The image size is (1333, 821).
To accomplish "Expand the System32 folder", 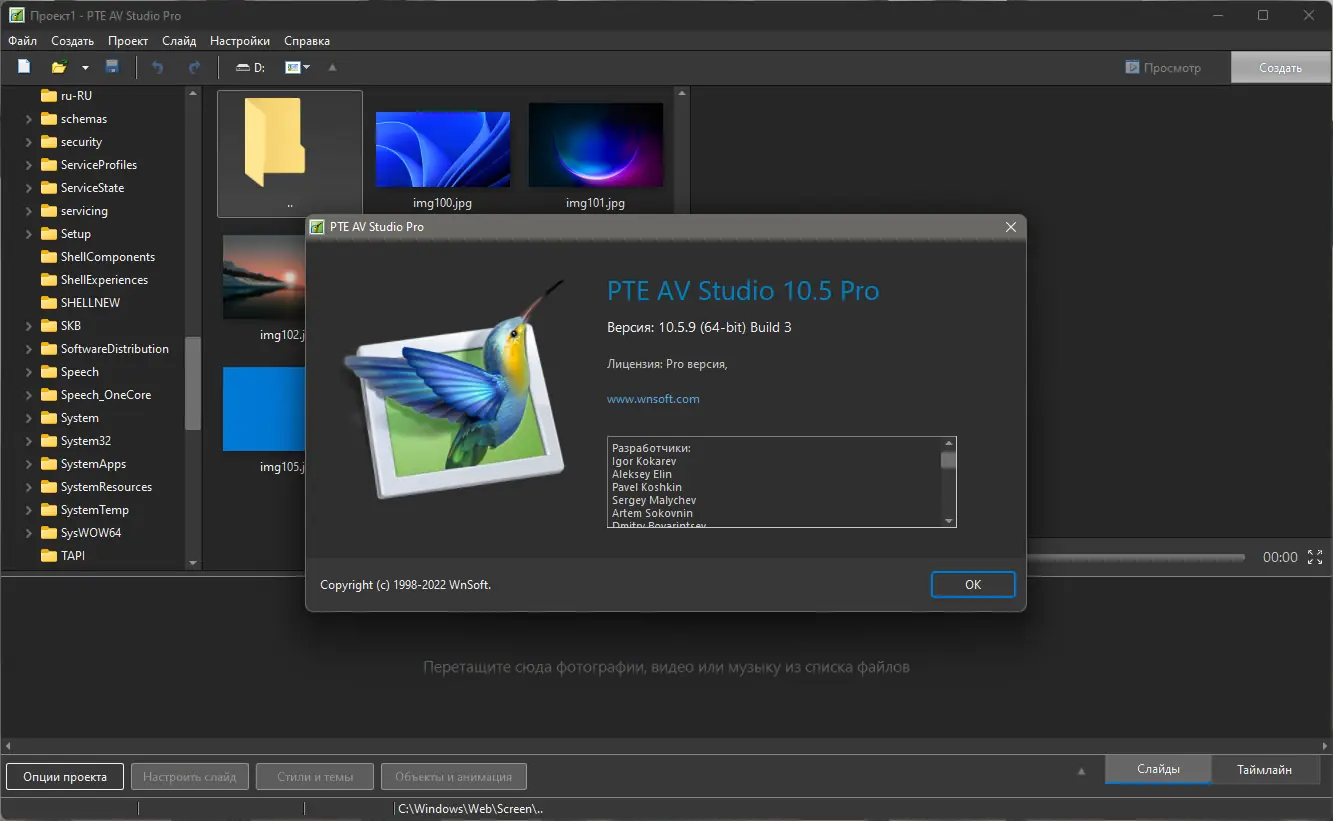I will 29,441.
